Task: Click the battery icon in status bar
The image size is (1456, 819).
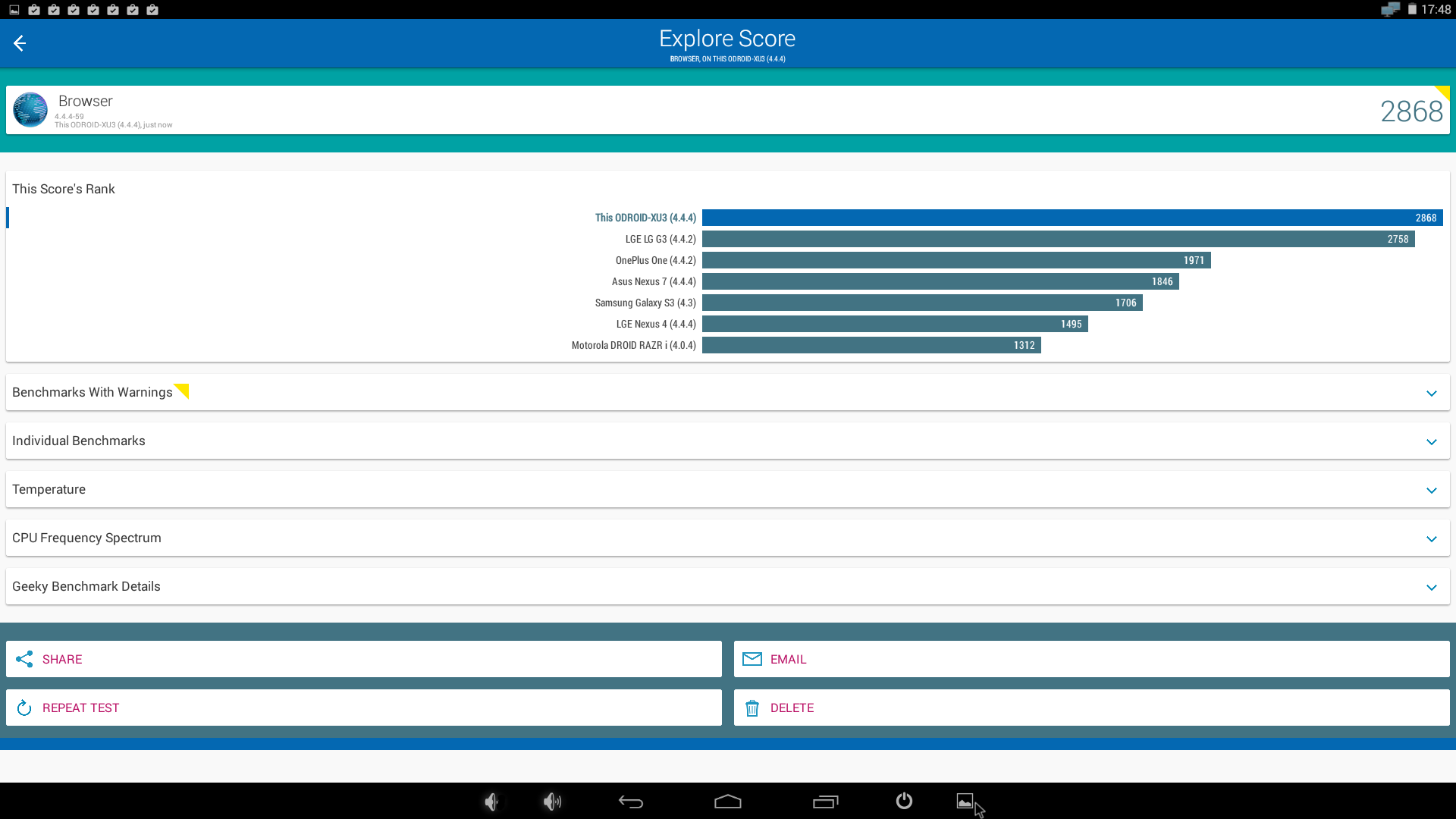Action: 1412,10
